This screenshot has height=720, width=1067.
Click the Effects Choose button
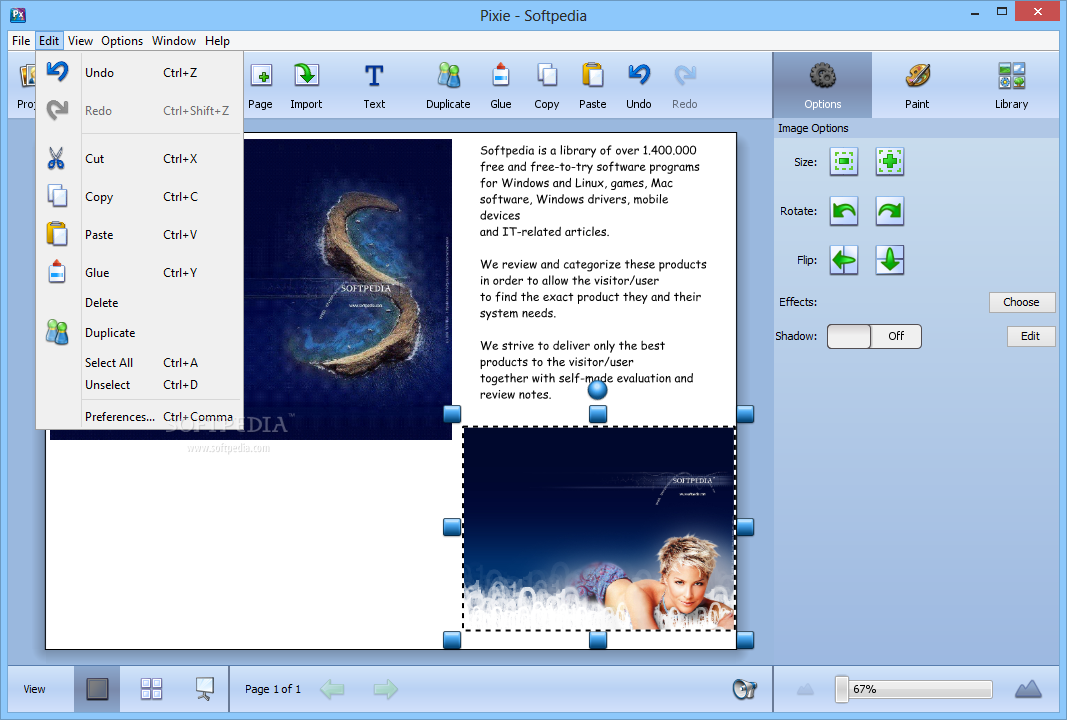(1021, 302)
